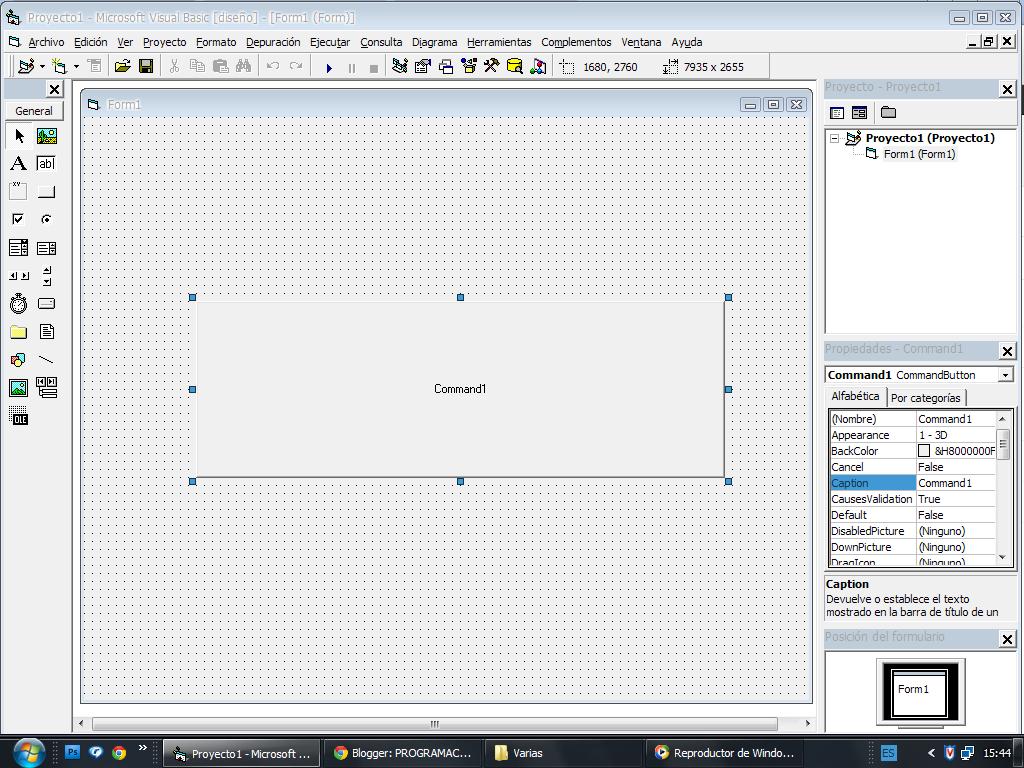
Task: Select the CommandButton tool in the toolbox
Action: click(46, 191)
